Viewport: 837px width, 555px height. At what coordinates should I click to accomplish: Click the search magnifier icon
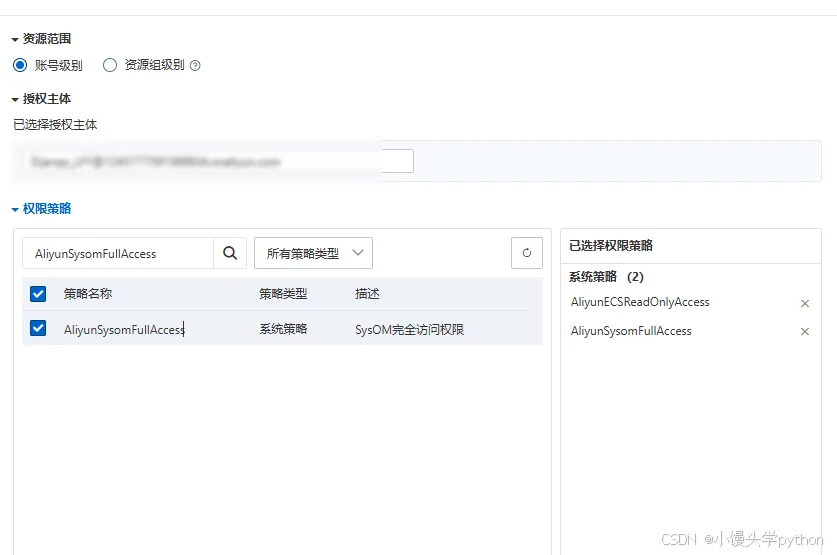click(230, 253)
